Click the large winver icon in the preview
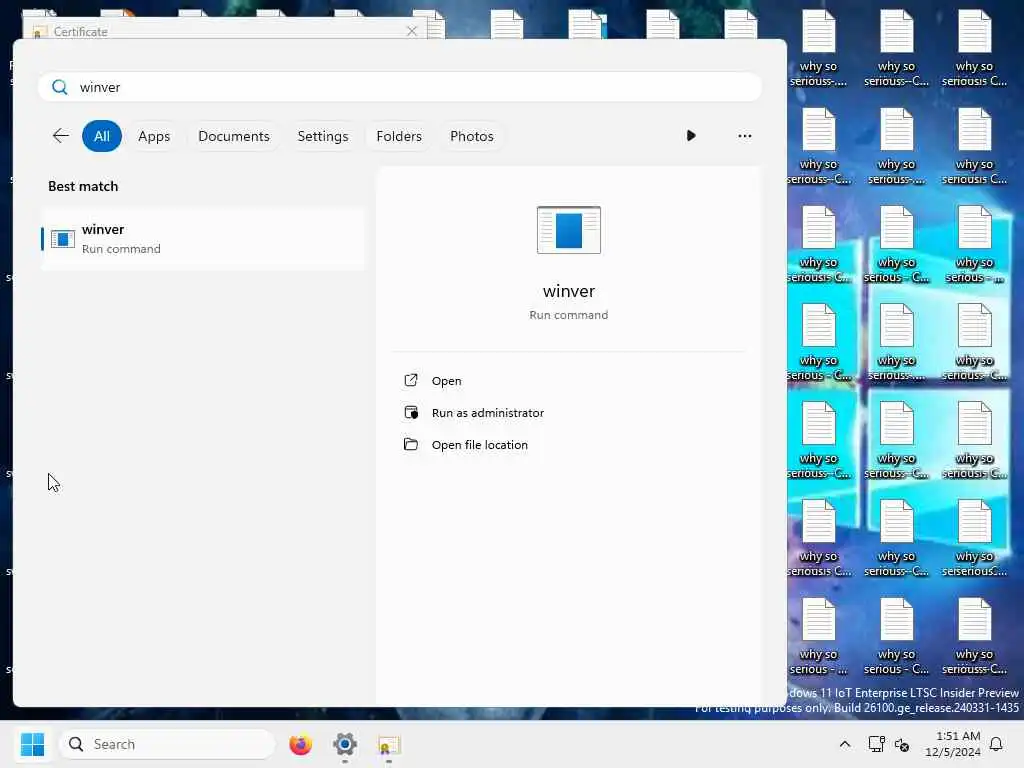1024x768 pixels. [569, 230]
